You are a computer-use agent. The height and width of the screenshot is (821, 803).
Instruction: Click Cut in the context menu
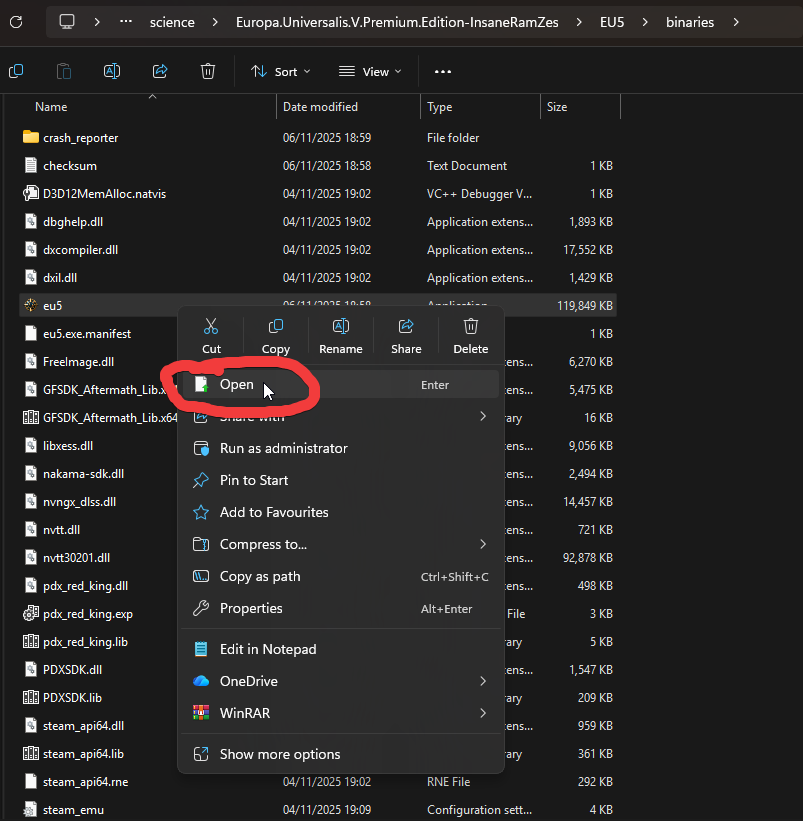coord(211,336)
